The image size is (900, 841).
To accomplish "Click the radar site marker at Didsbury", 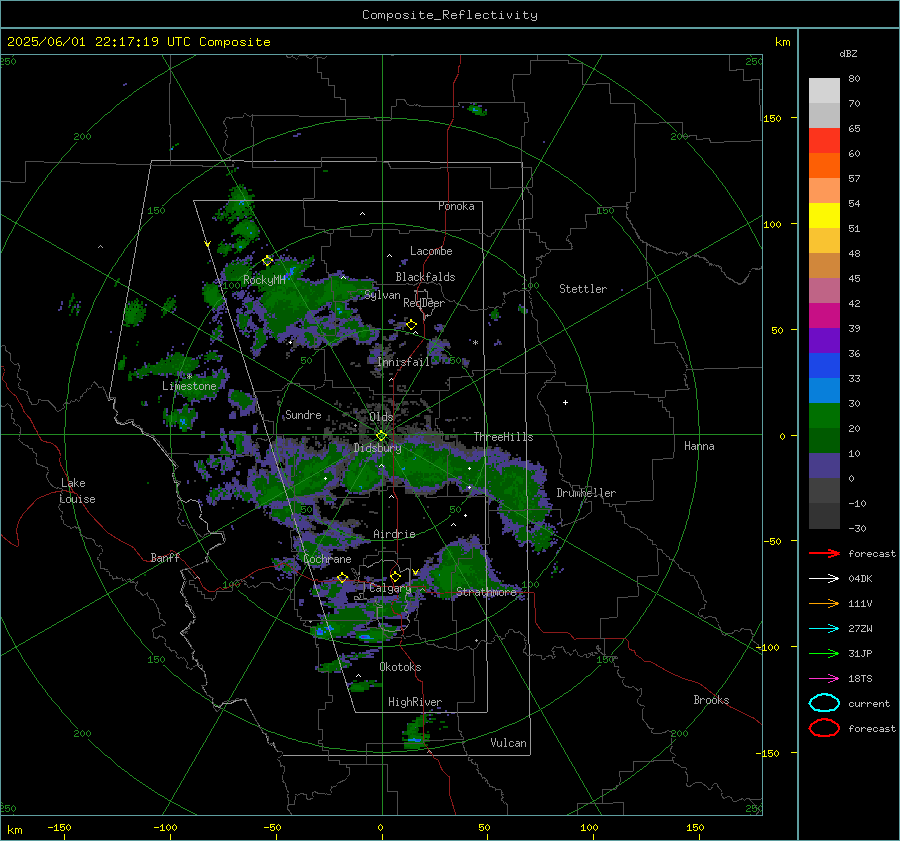I will [x=381, y=436].
